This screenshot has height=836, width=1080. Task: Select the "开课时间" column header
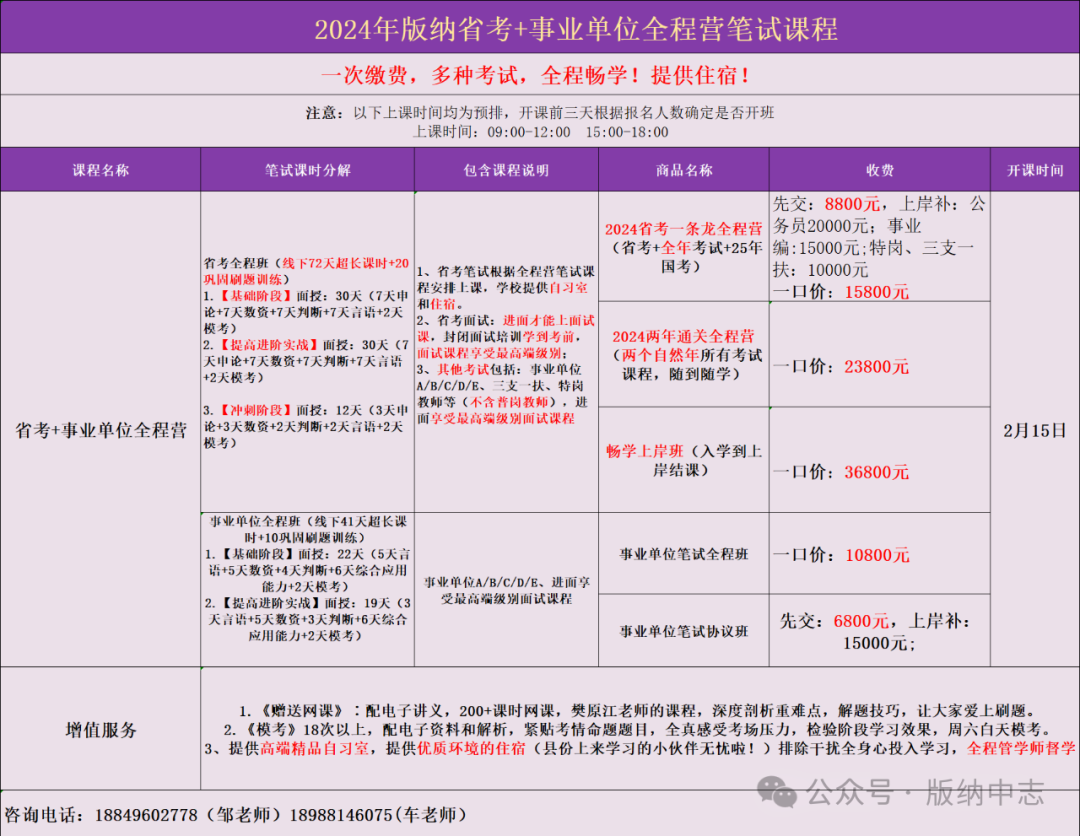pyautogui.click(x=1035, y=170)
